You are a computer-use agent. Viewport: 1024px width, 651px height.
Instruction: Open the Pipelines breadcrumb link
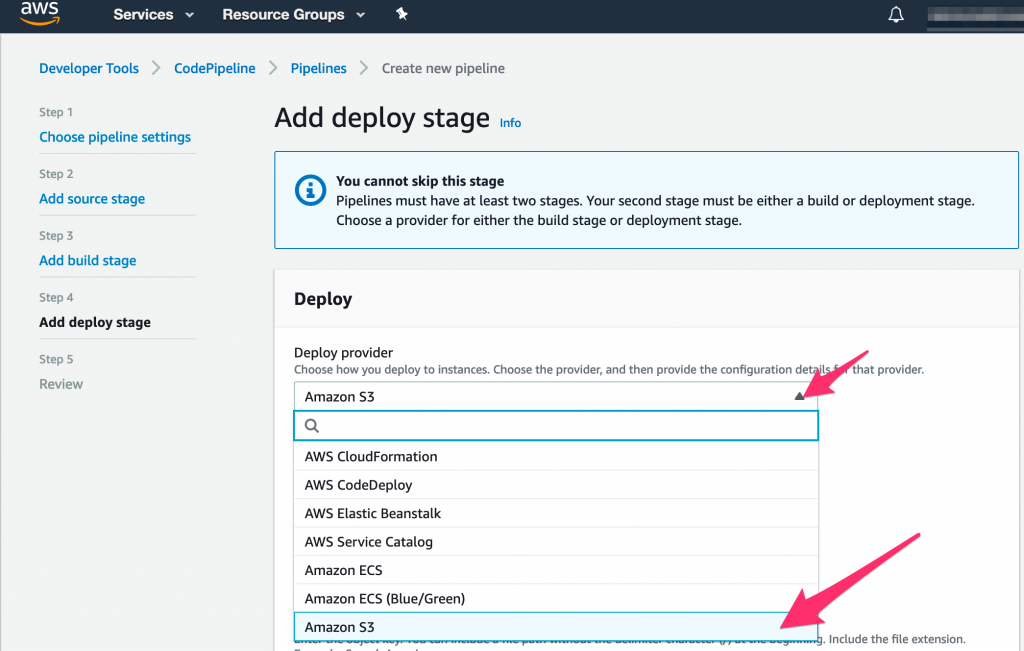coord(318,68)
